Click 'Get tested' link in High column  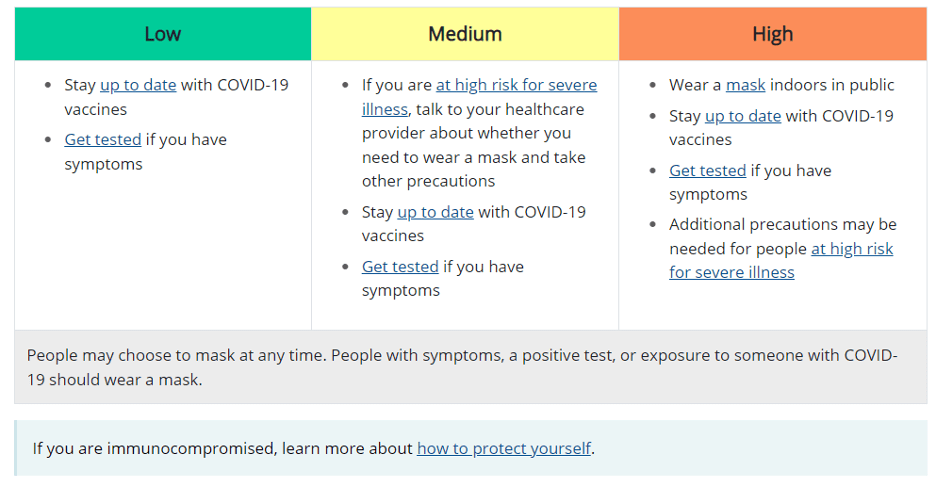pyautogui.click(x=707, y=171)
